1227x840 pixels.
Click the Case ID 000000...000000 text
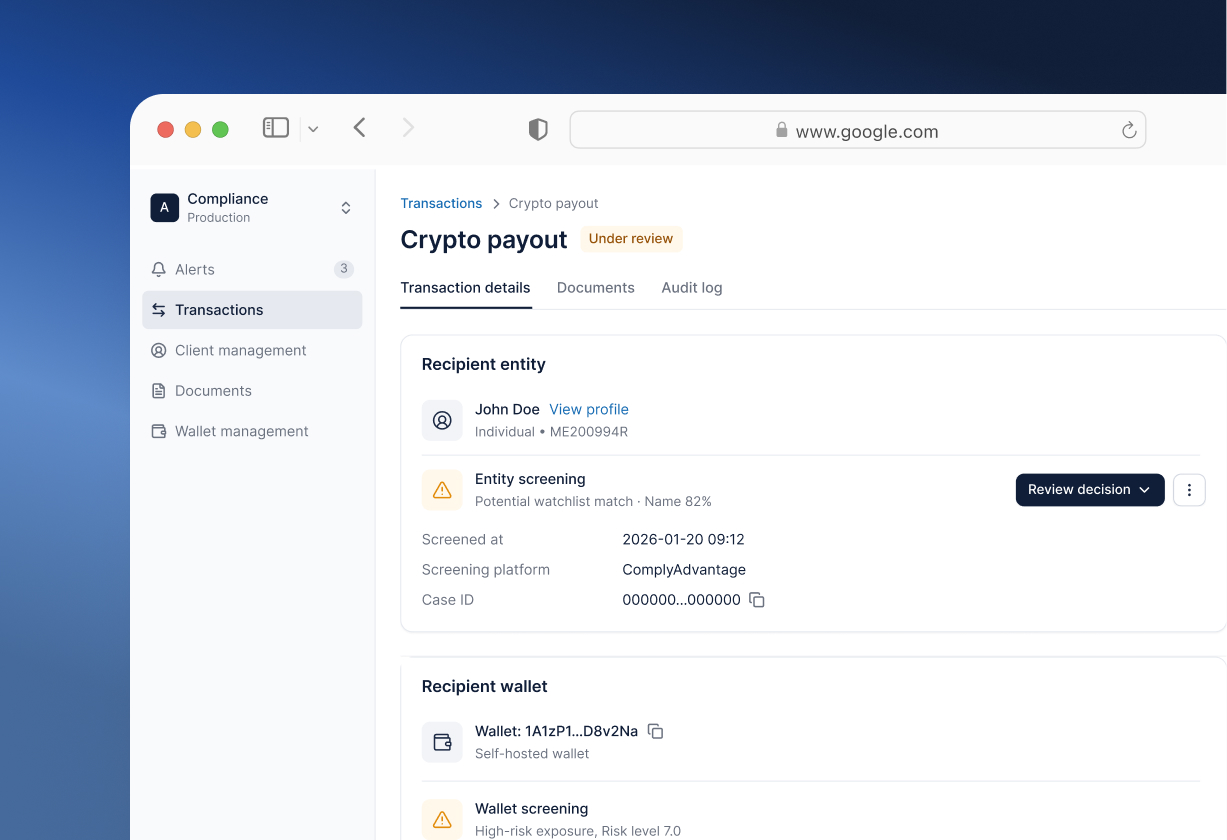click(x=681, y=600)
